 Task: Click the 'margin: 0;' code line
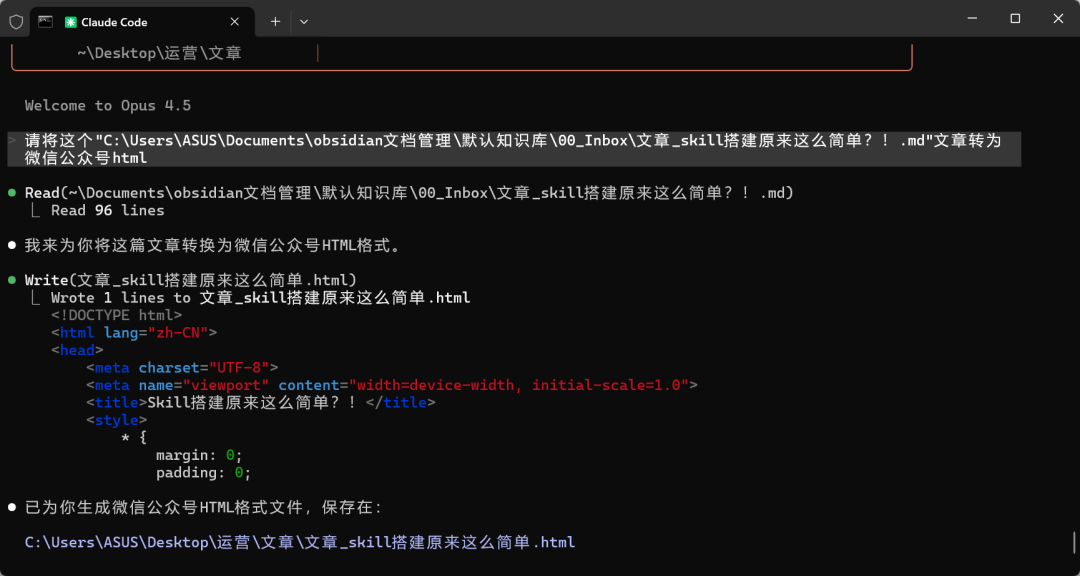(x=200, y=455)
